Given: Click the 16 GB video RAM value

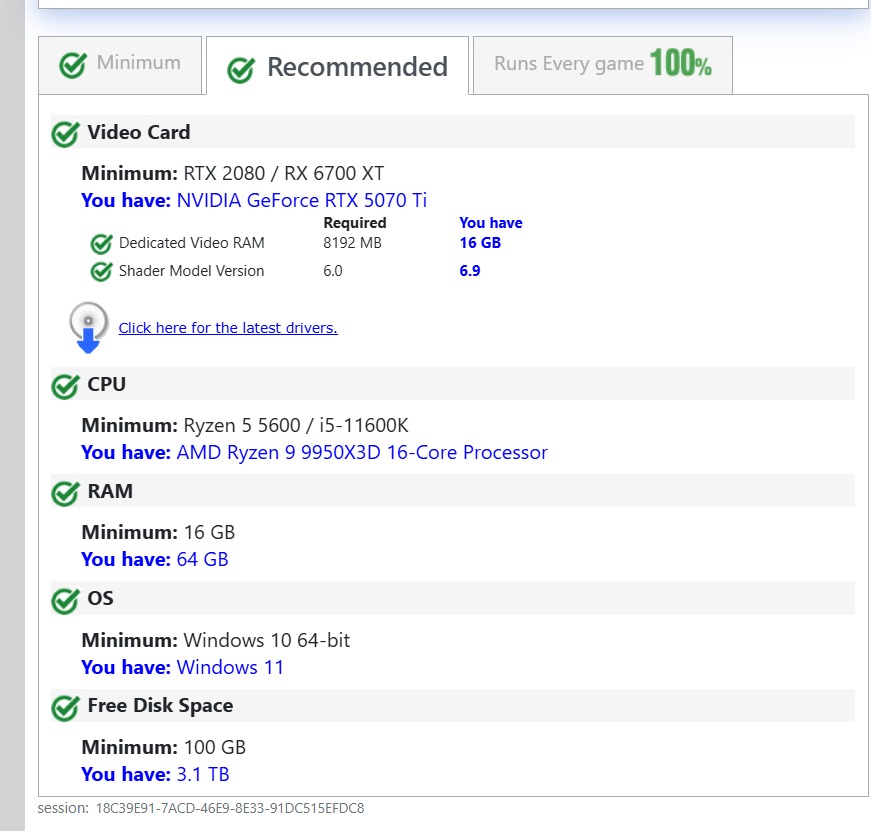Looking at the screenshot, I should (480, 243).
